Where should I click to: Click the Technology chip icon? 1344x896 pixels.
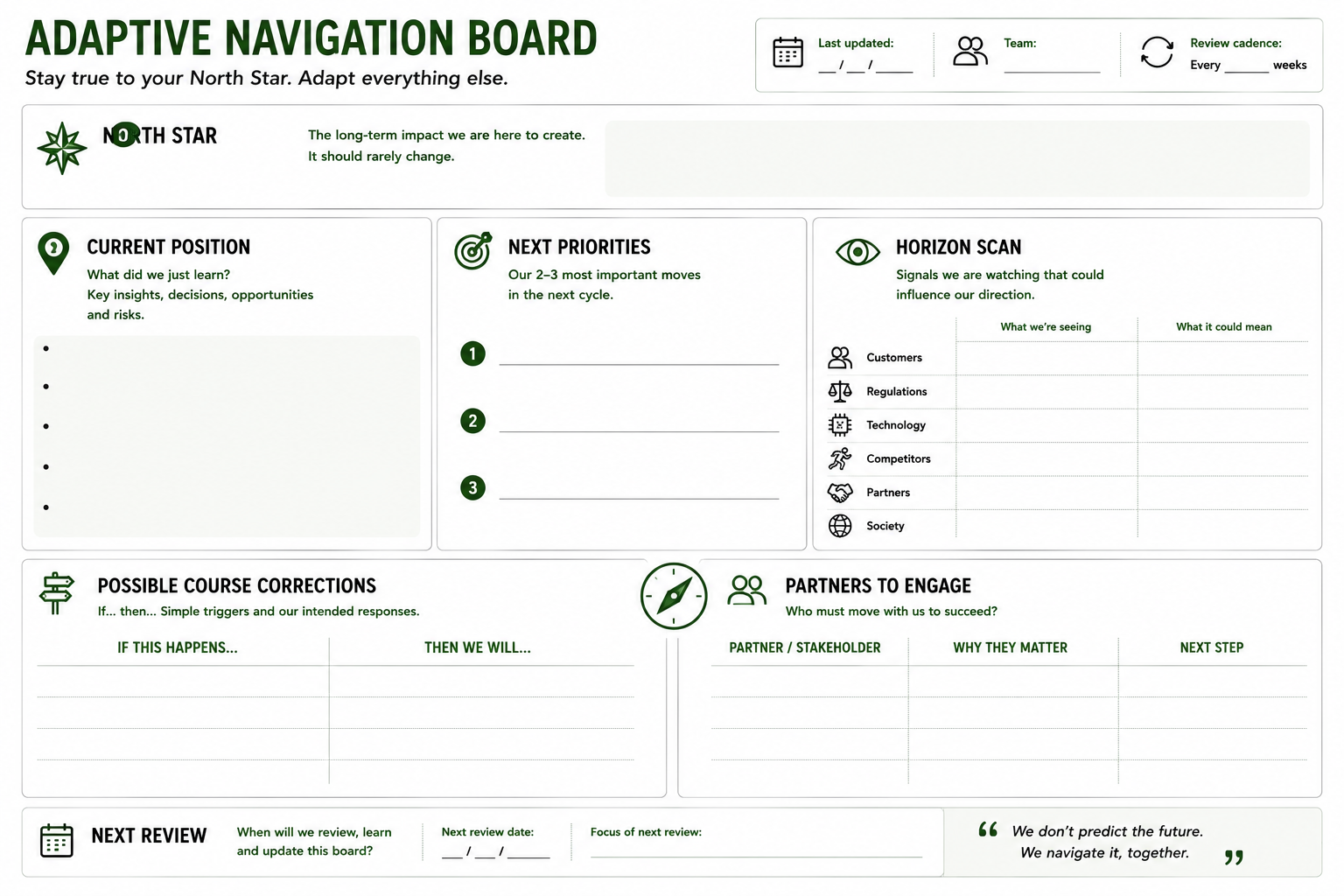click(840, 425)
